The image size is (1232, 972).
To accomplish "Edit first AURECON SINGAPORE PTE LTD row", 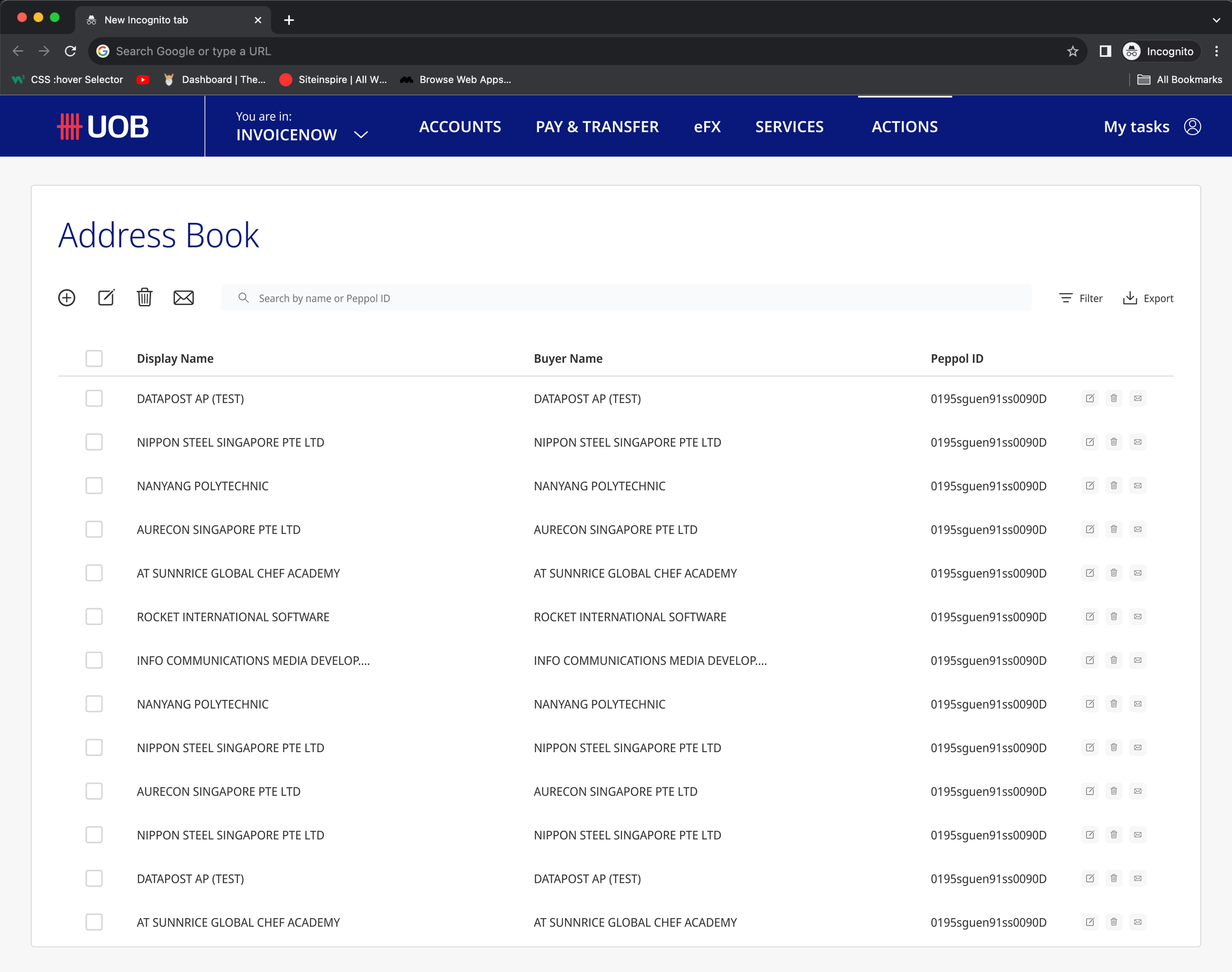I will tap(1090, 529).
